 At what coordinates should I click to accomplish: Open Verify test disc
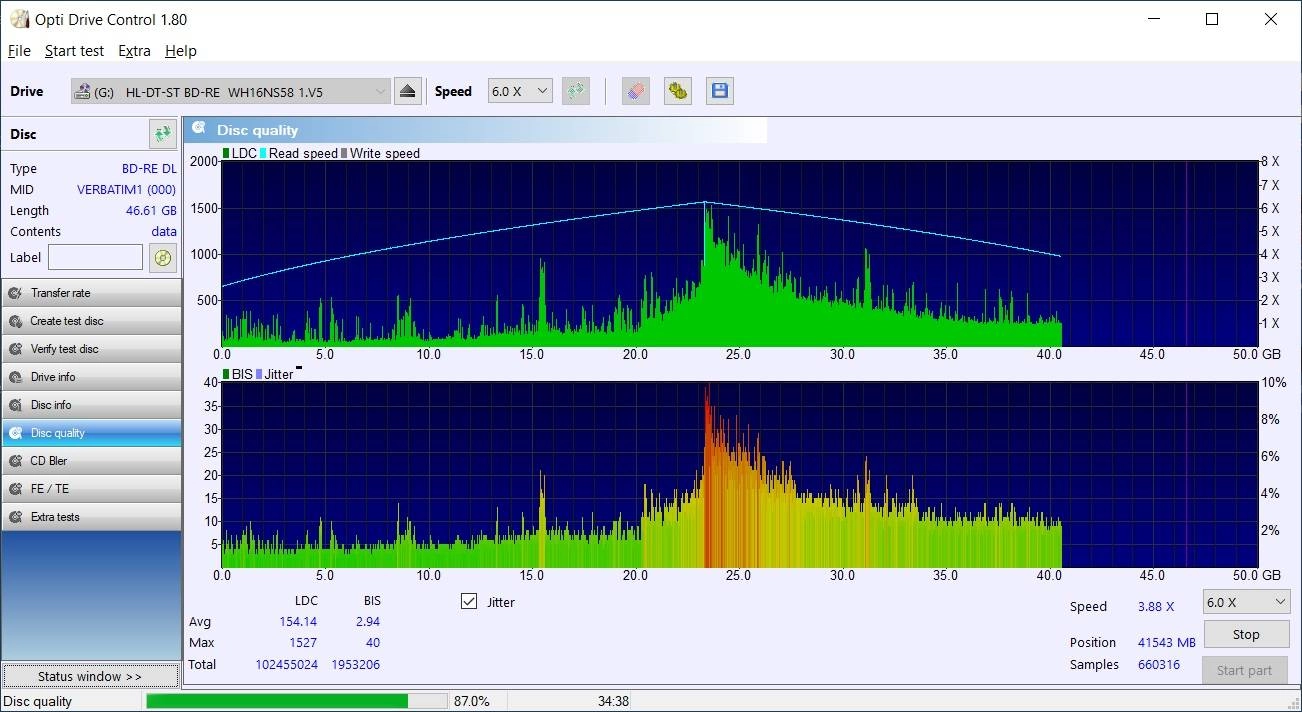(91, 349)
